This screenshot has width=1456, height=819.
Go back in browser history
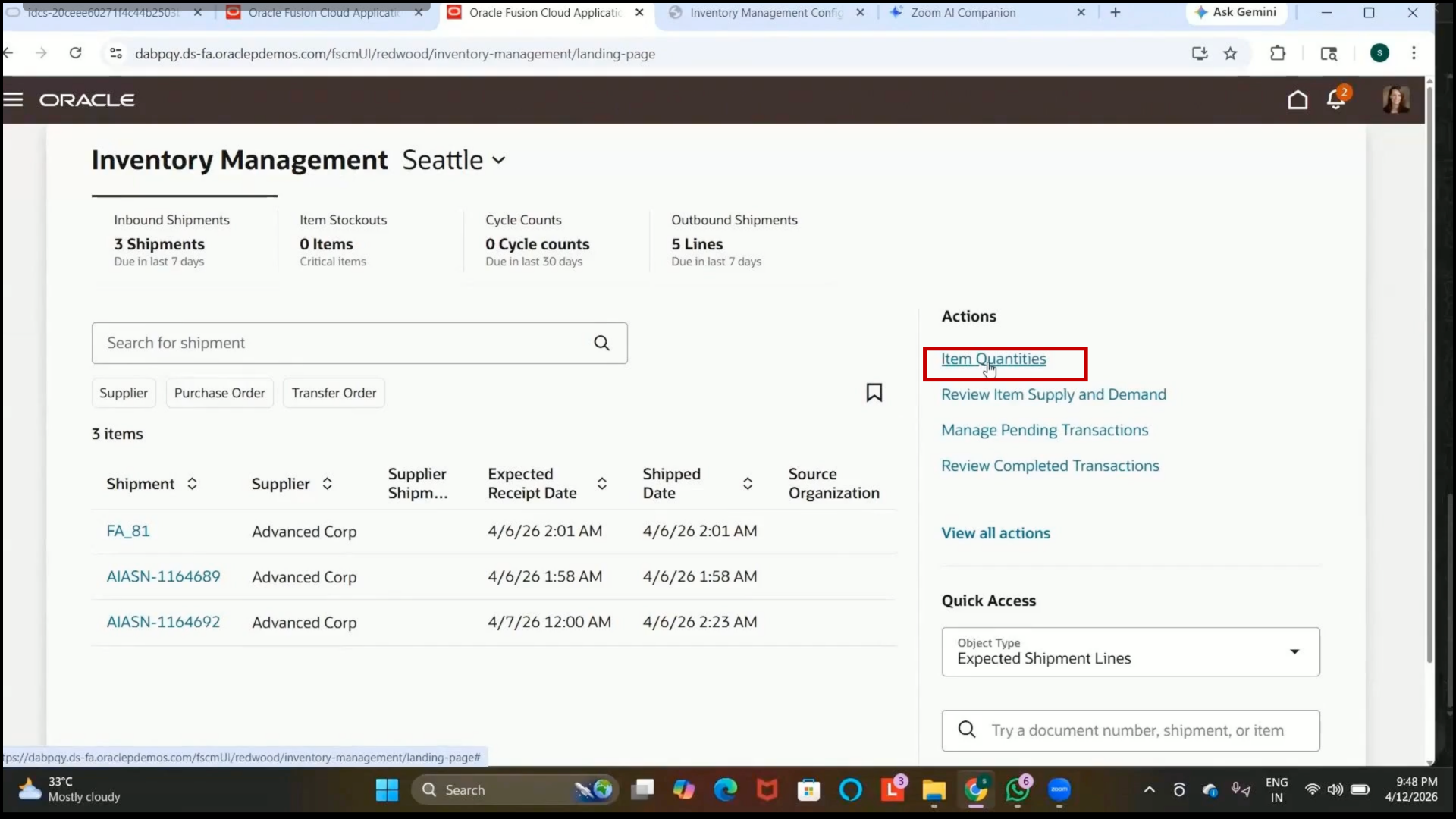click(8, 53)
